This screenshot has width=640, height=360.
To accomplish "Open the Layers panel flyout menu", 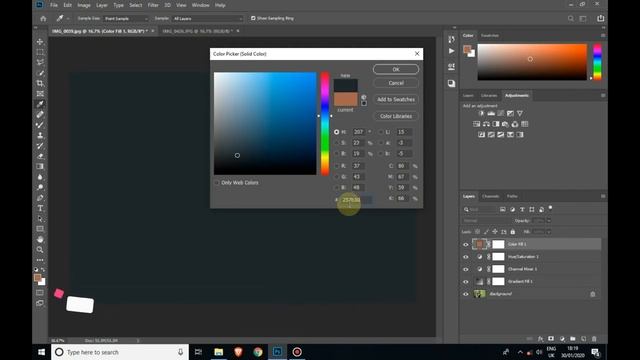I will (603, 196).
